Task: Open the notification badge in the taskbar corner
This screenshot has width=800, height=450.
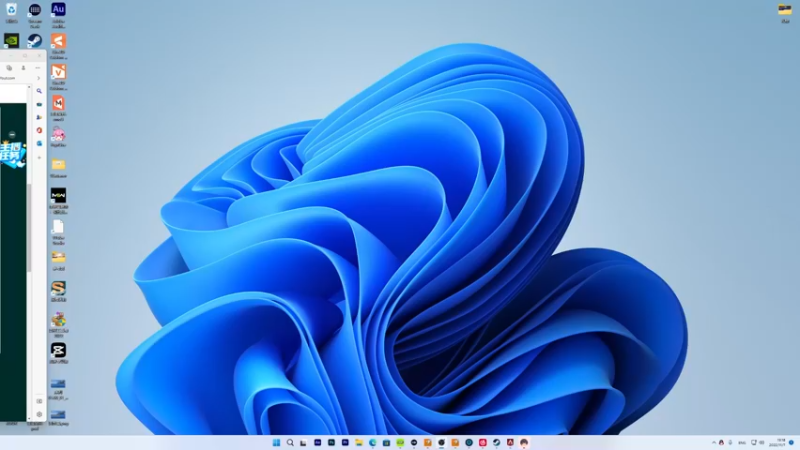Action: click(x=791, y=442)
